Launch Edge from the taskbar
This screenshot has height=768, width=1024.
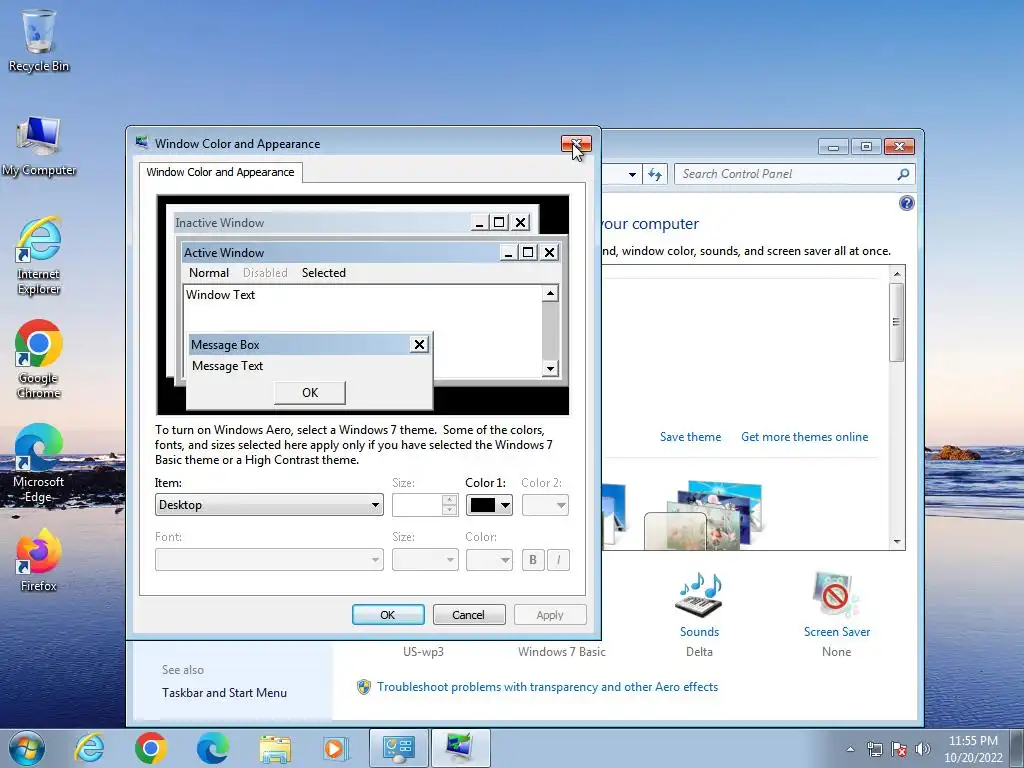213,748
